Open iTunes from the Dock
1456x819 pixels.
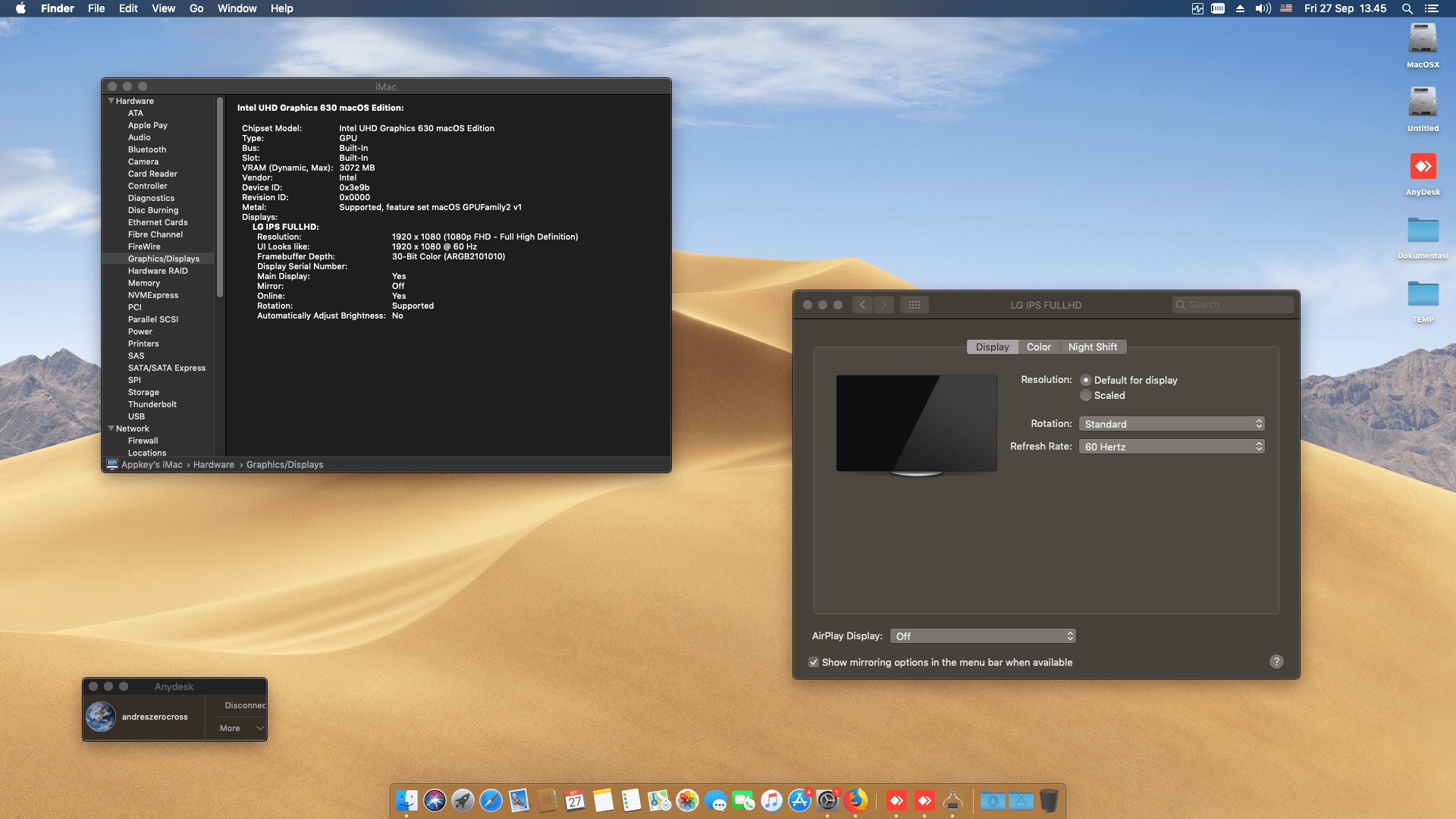coord(771,800)
